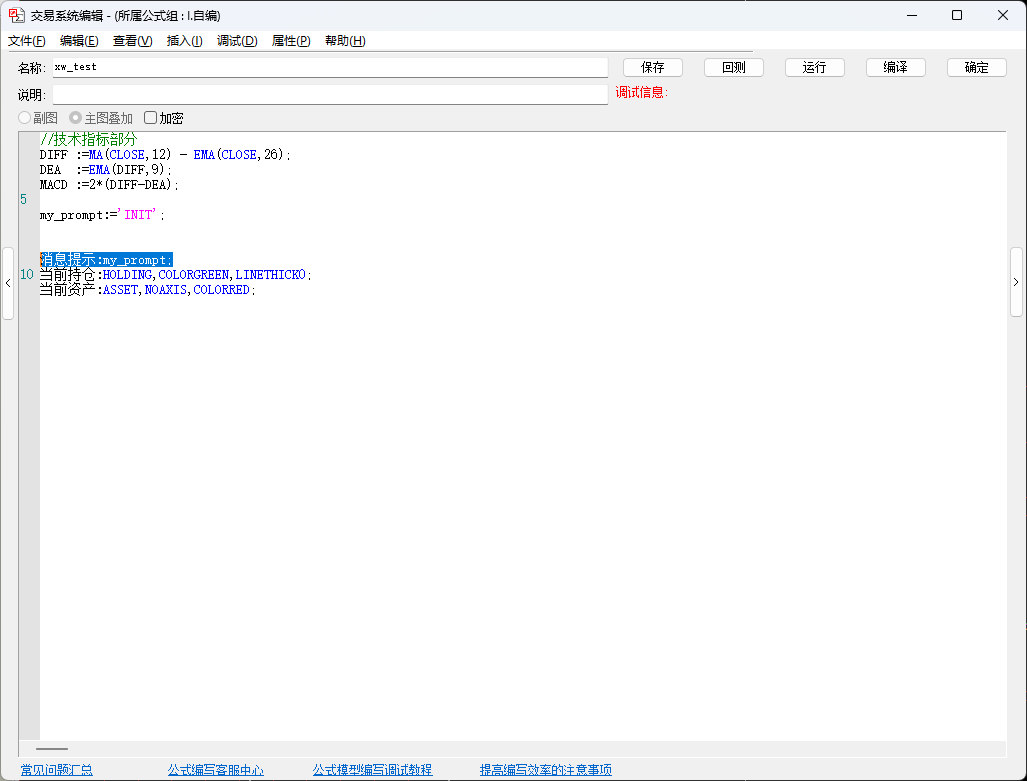Run the formula with 运行 button

point(815,67)
